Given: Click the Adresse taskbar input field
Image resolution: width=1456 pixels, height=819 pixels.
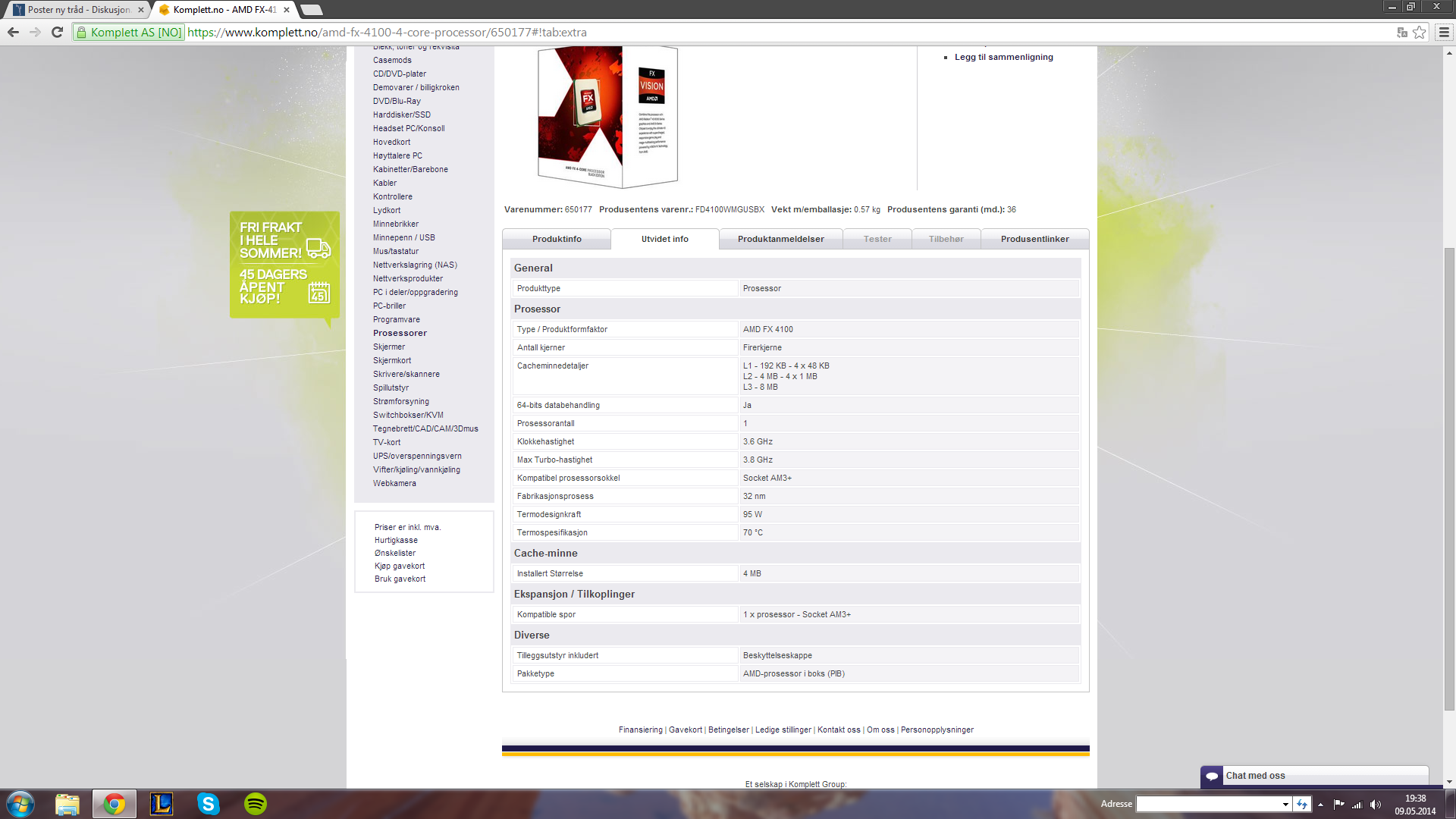Looking at the screenshot, I should pyautogui.click(x=1208, y=804).
